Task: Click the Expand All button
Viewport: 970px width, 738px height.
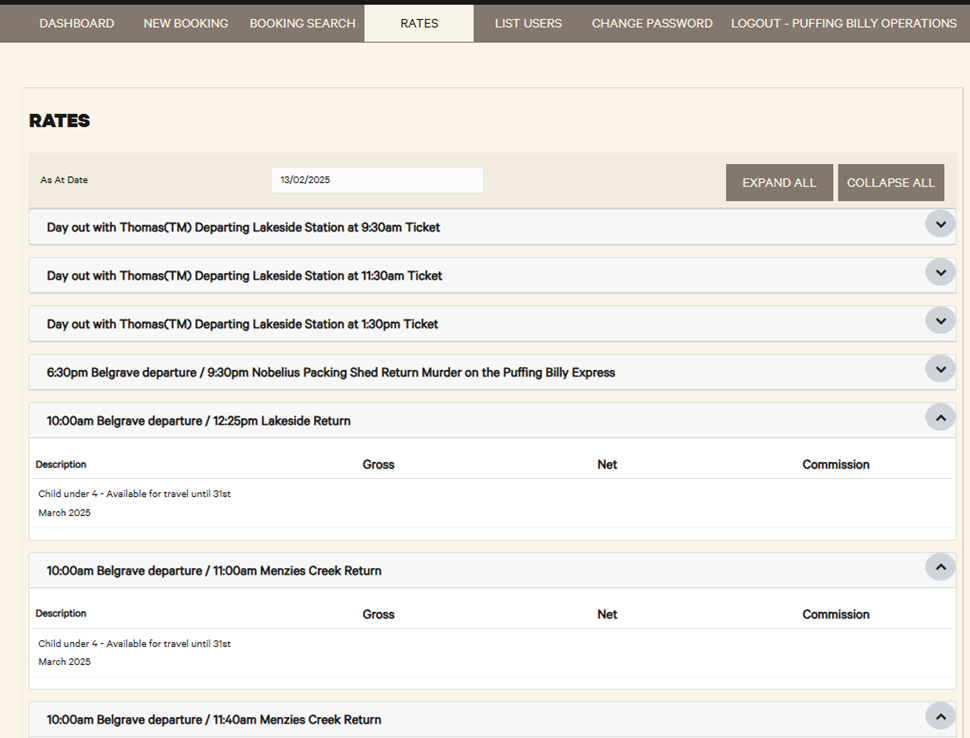Action: point(779,182)
